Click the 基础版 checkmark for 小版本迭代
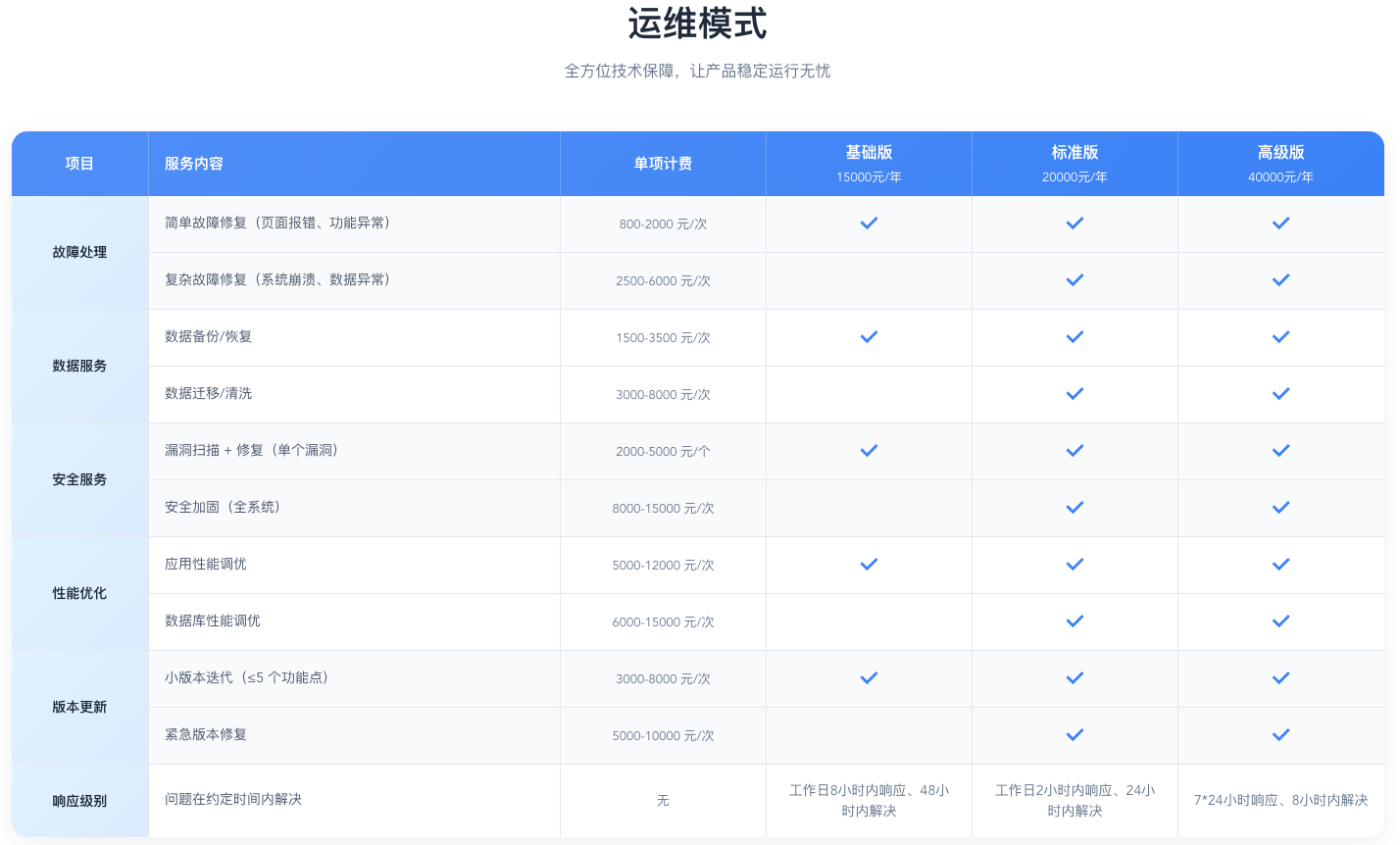 click(869, 678)
